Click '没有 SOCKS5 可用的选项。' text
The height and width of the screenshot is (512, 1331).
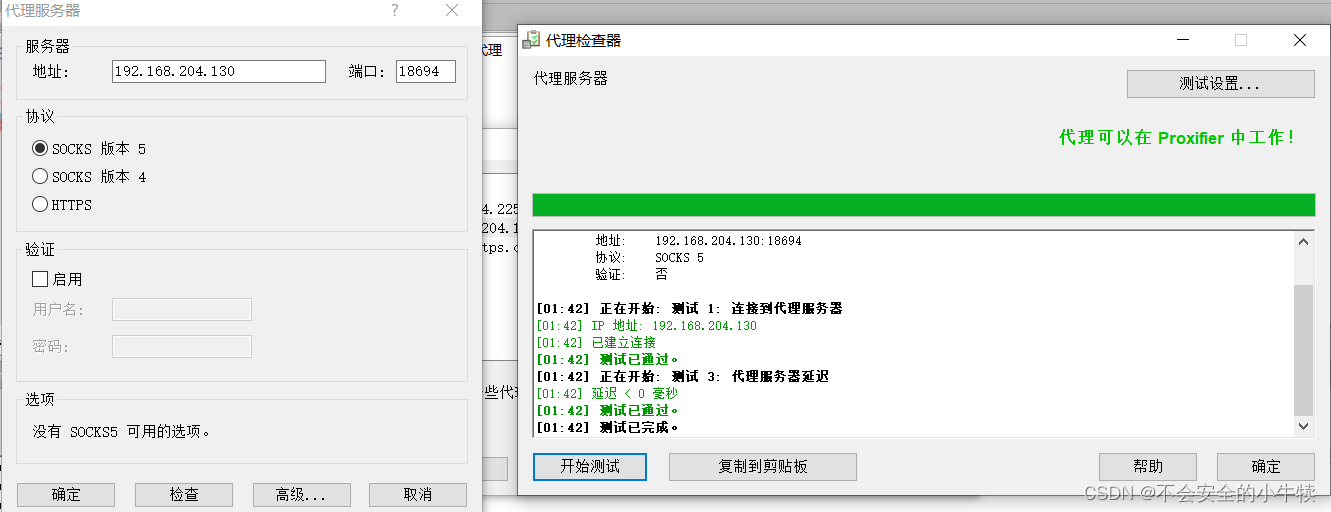[x=122, y=432]
